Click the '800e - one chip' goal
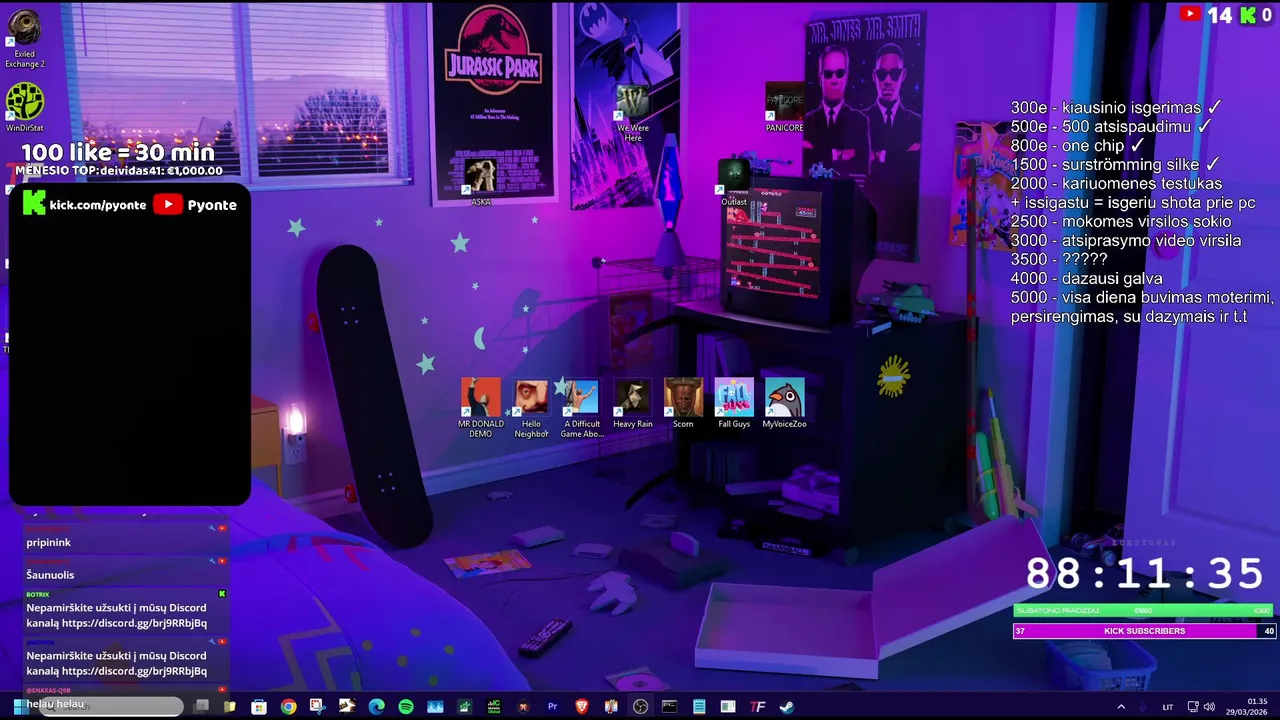Viewport: 1280px width, 720px height. (1077, 145)
